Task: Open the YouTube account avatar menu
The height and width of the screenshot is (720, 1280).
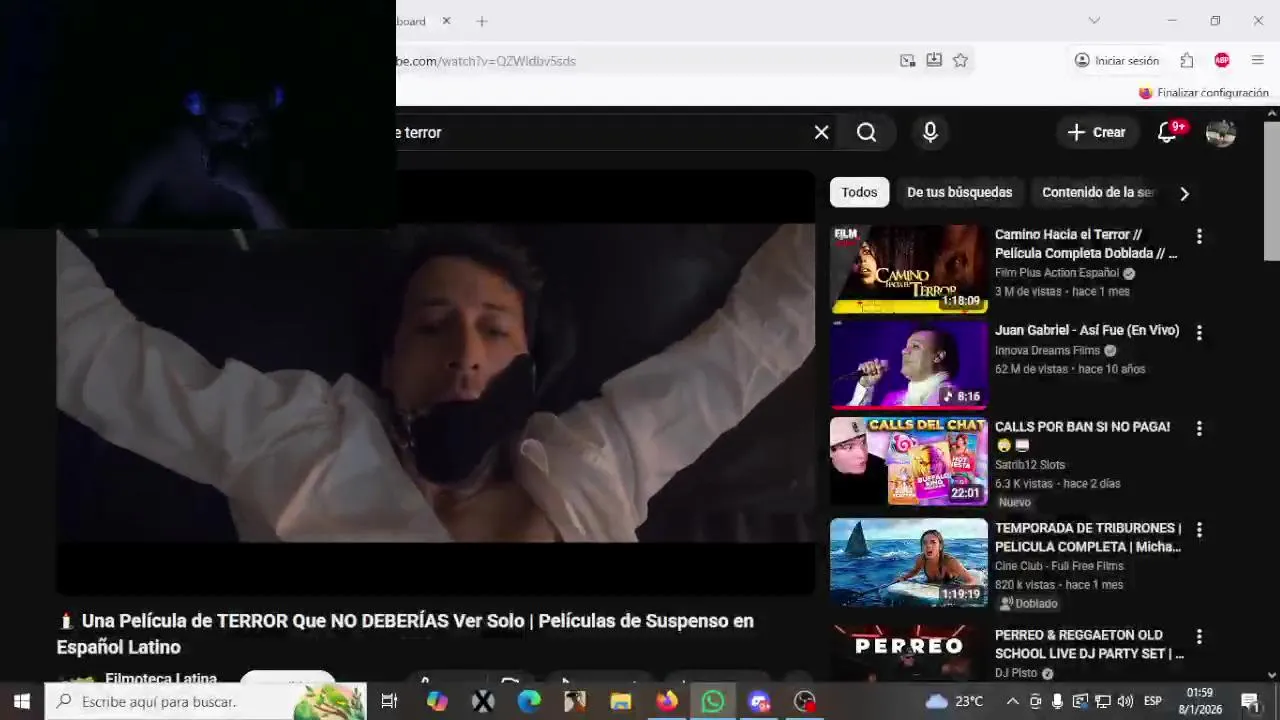Action: tap(1220, 132)
